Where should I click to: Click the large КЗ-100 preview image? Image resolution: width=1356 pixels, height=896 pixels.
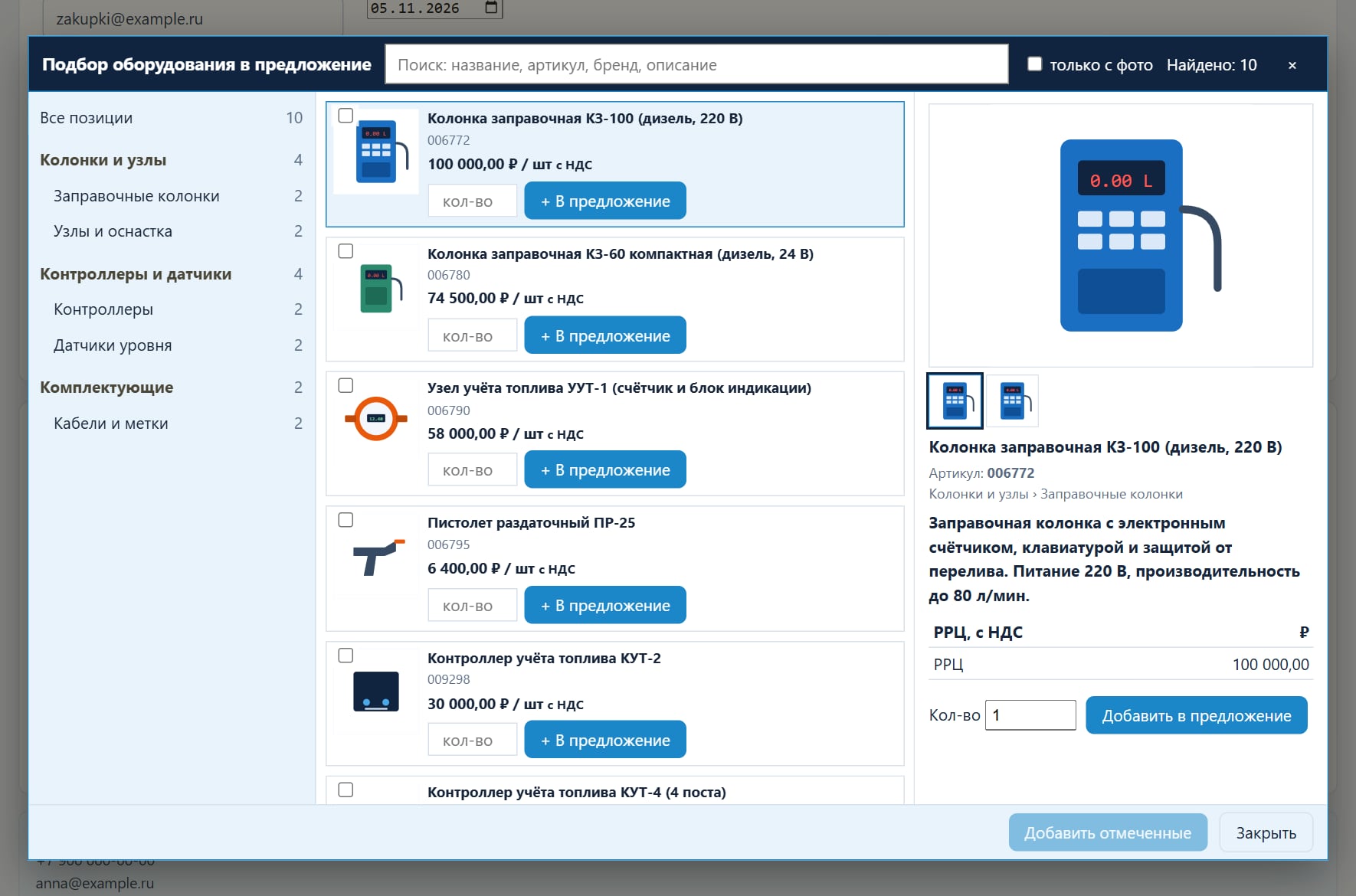point(1121,235)
